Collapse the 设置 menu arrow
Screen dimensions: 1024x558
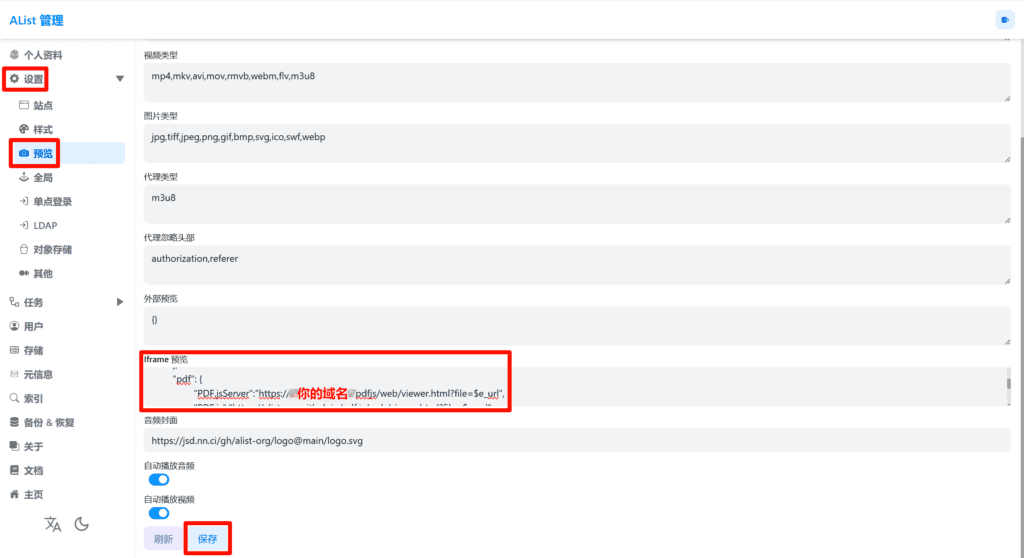pyautogui.click(x=120, y=78)
